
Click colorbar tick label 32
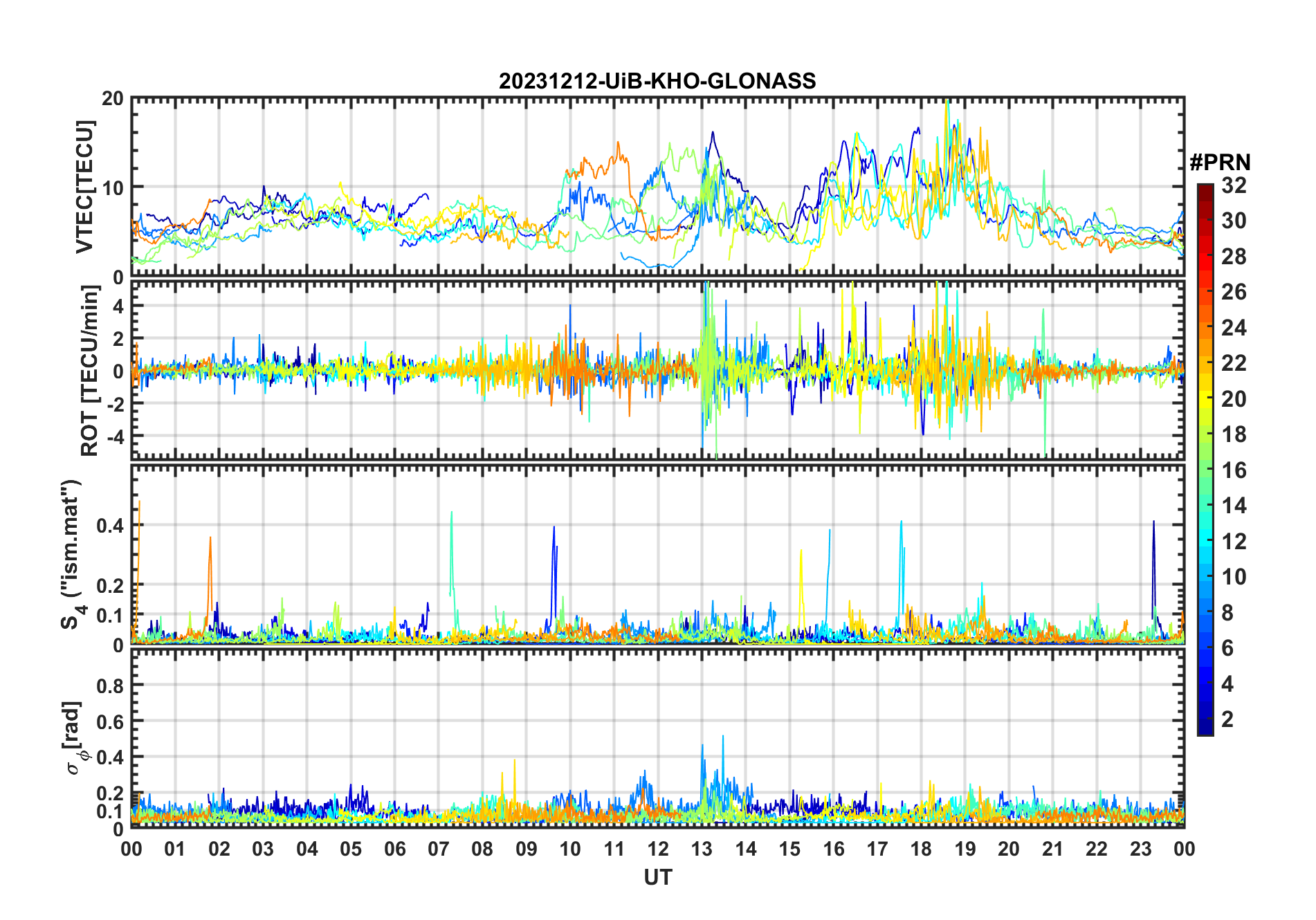coord(1234,185)
